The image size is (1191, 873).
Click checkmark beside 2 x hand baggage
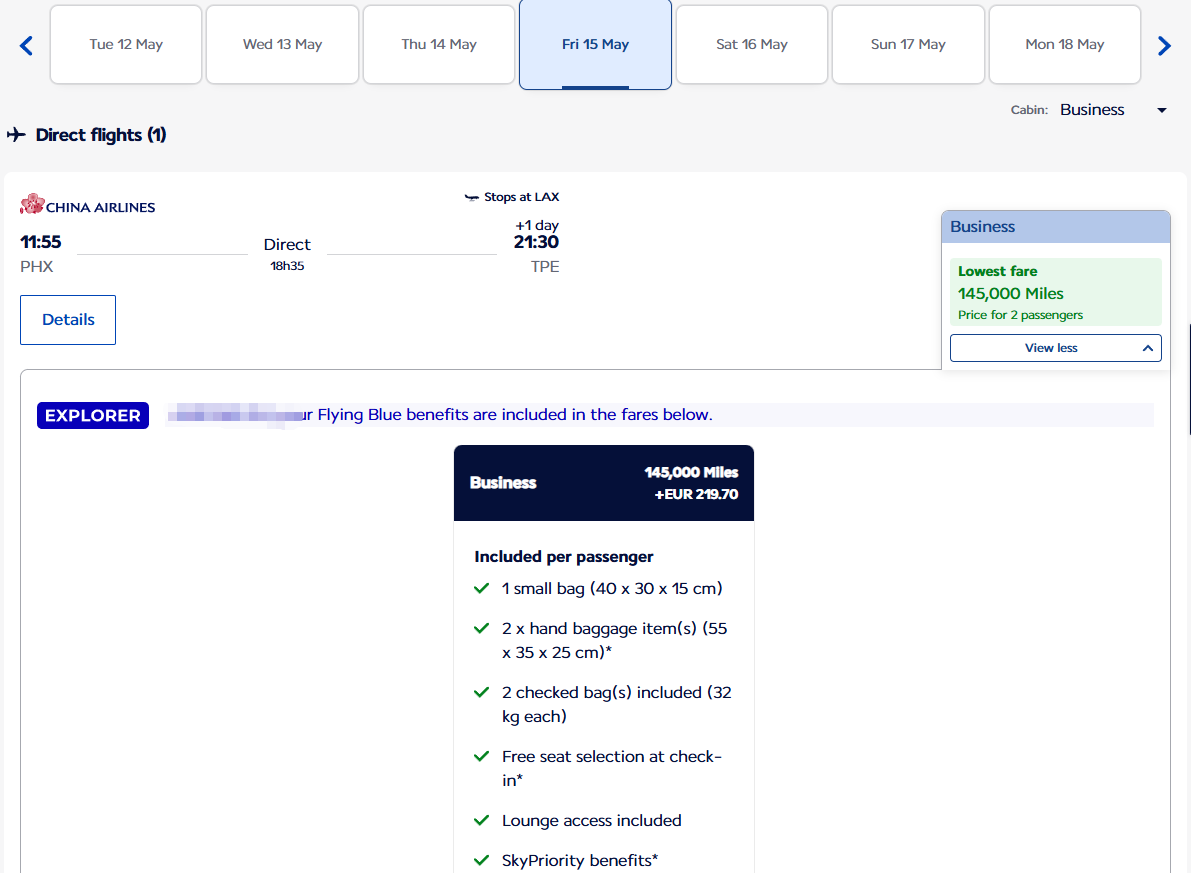click(481, 628)
